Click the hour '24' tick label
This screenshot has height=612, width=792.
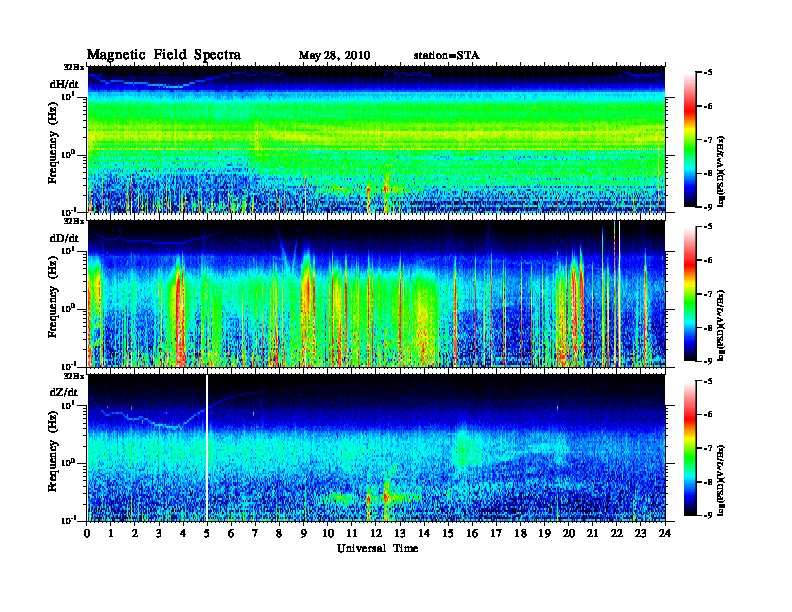665,534
